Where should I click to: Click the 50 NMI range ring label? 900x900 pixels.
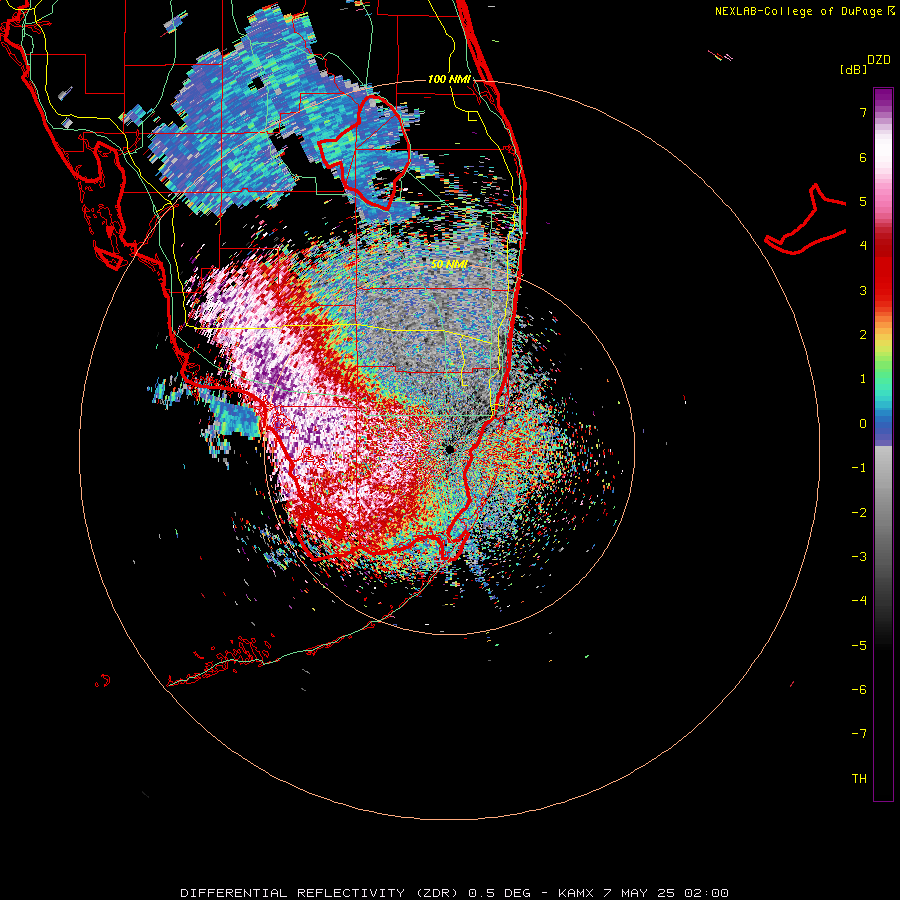coord(449,264)
